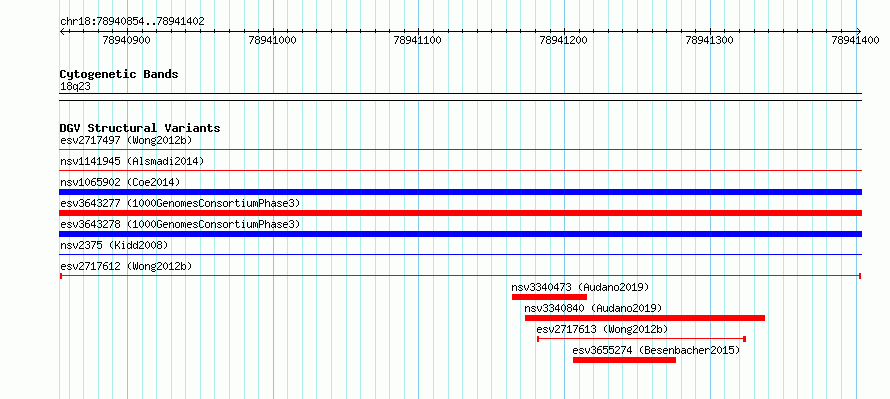Open esv3643278 (1000GenomesConsortiumPhase3) variant
Screen dimensions: 890x399
click(180, 224)
